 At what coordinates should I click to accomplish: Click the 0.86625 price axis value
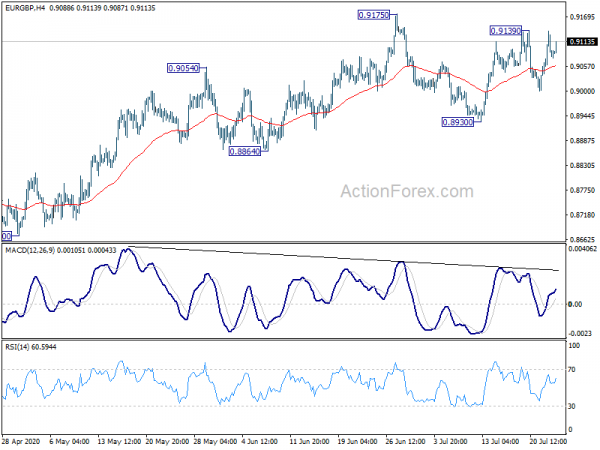(582, 240)
